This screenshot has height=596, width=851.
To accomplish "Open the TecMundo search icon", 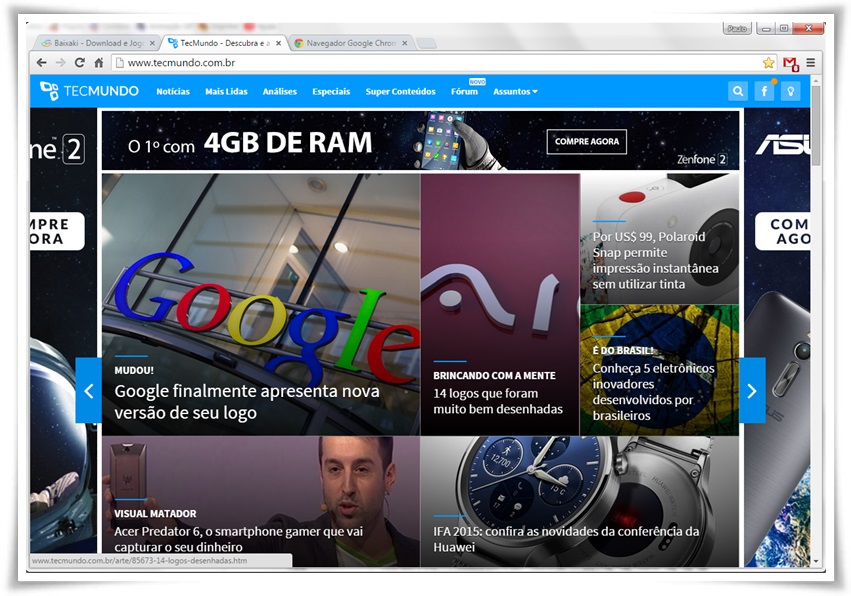I will (738, 91).
